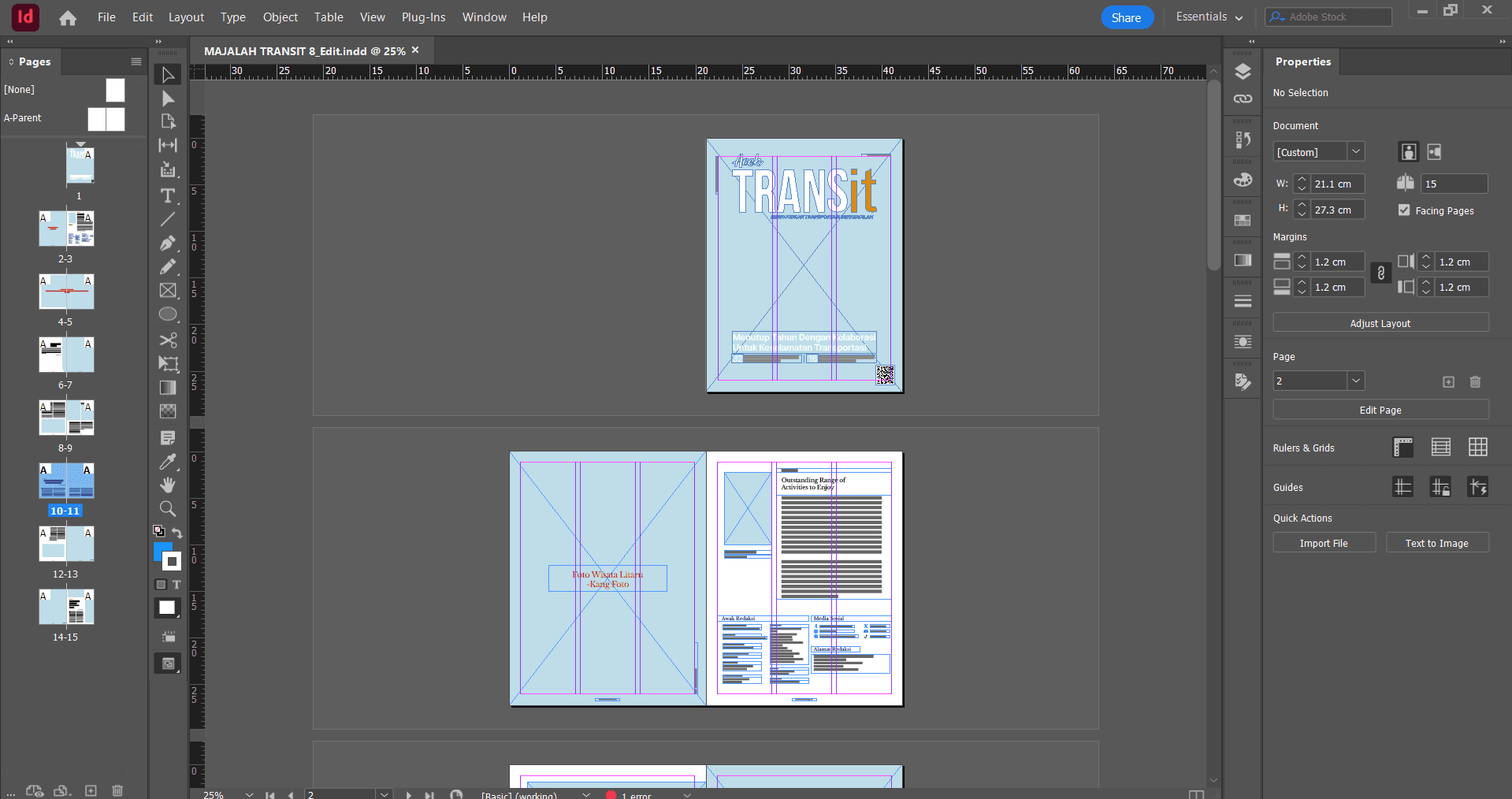Viewport: 1512px width, 799px height.
Task: Select the Eyedropper tool
Action: click(168, 462)
